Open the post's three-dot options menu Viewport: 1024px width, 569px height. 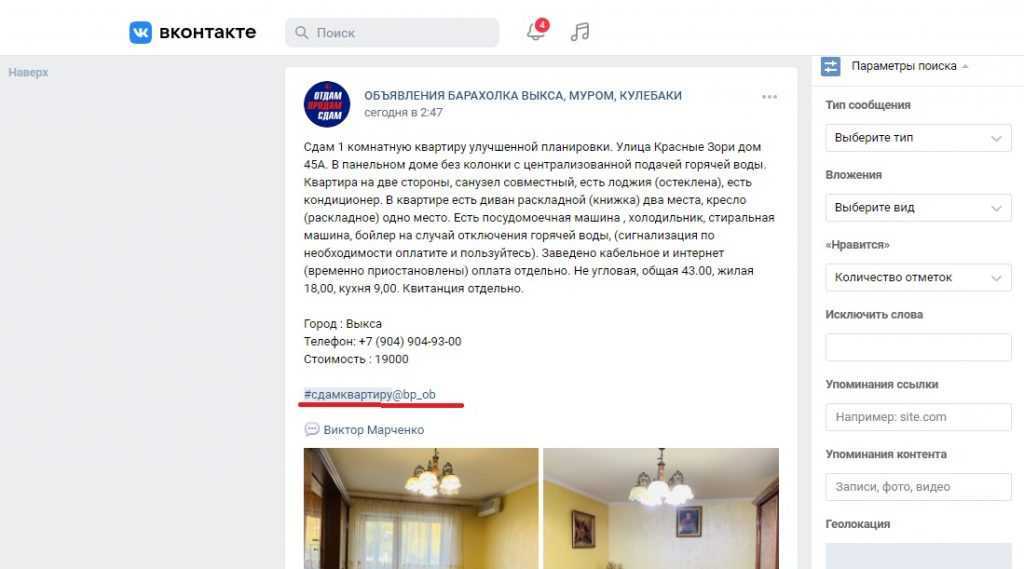tap(769, 97)
